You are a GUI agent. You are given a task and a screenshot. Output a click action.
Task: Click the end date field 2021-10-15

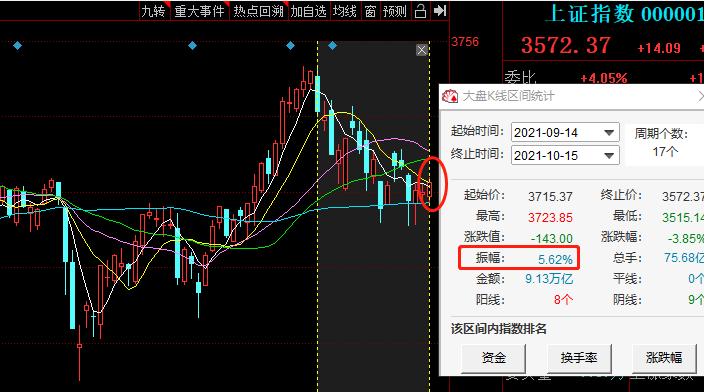coord(565,155)
